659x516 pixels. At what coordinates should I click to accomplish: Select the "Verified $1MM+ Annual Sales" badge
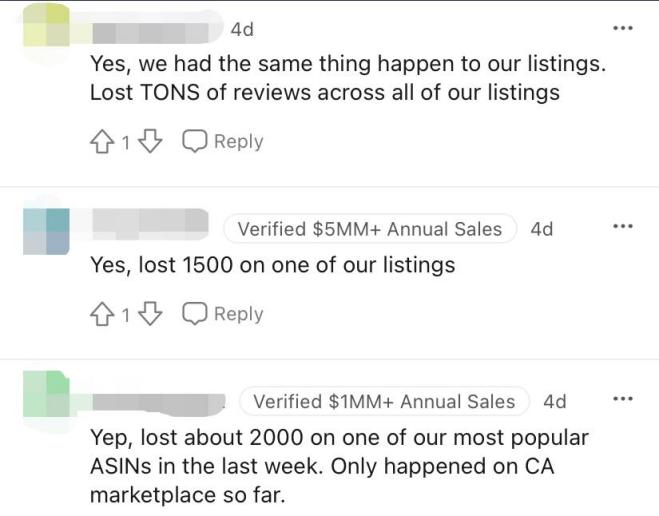pos(384,402)
